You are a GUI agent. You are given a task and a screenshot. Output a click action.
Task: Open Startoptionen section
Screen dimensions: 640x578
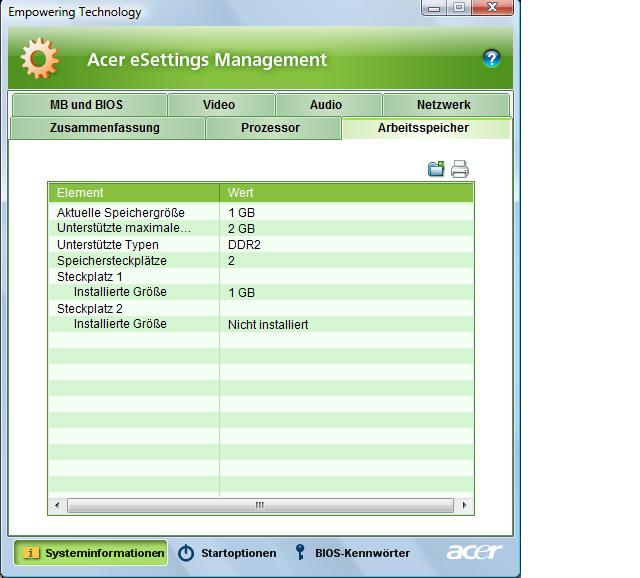pyautogui.click(x=227, y=553)
